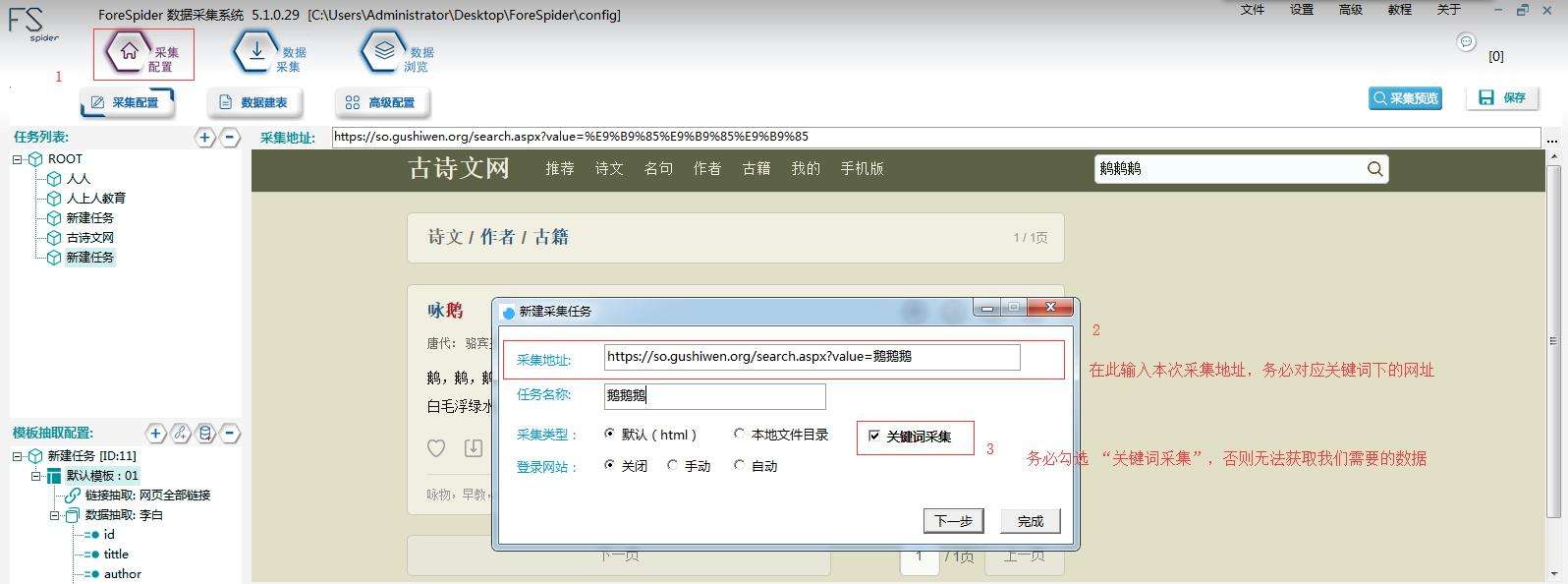Click the heart favorite icon under the poem
Viewport: 1568px width, 584px height.
coord(436,448)
